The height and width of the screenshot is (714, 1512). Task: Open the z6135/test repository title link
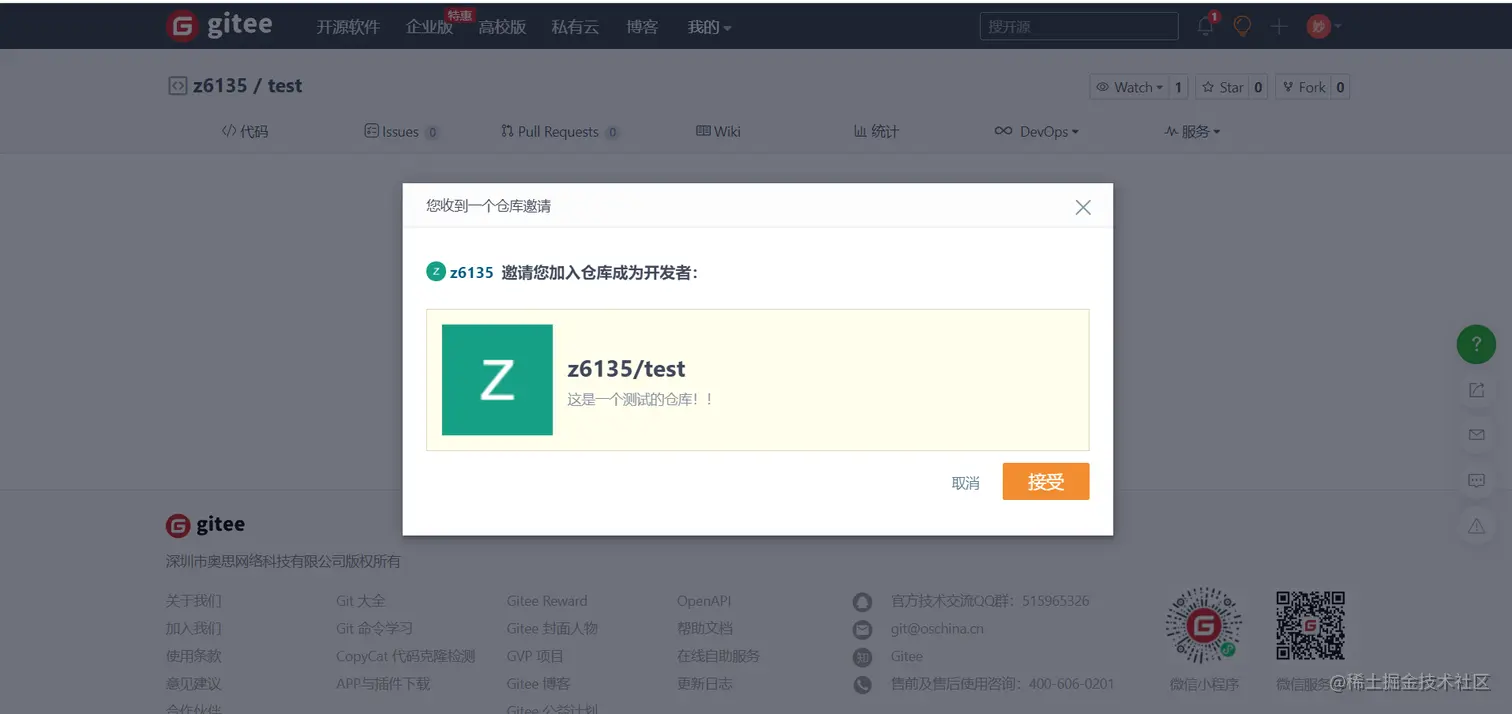point(626,369)
